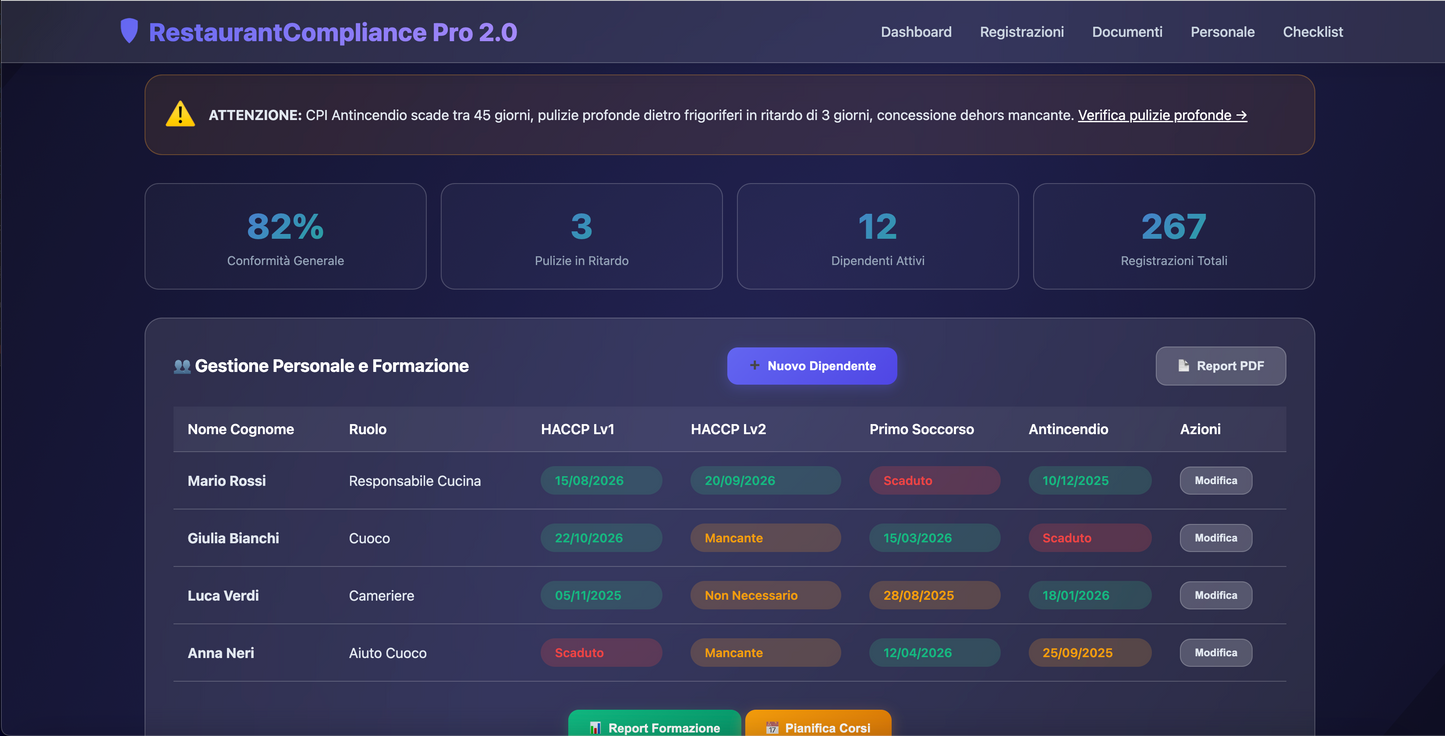Switch to the Registrazioni section
The image size is (1445, 736).
1022,31
